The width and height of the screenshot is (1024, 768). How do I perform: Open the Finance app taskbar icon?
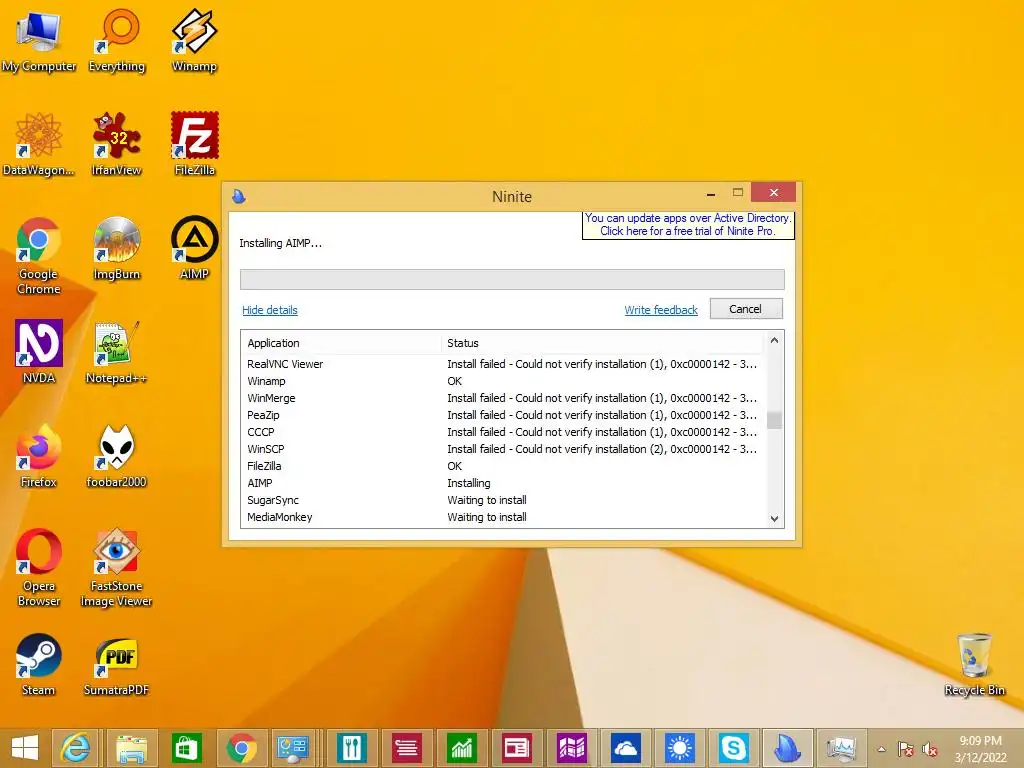point(462,748)
